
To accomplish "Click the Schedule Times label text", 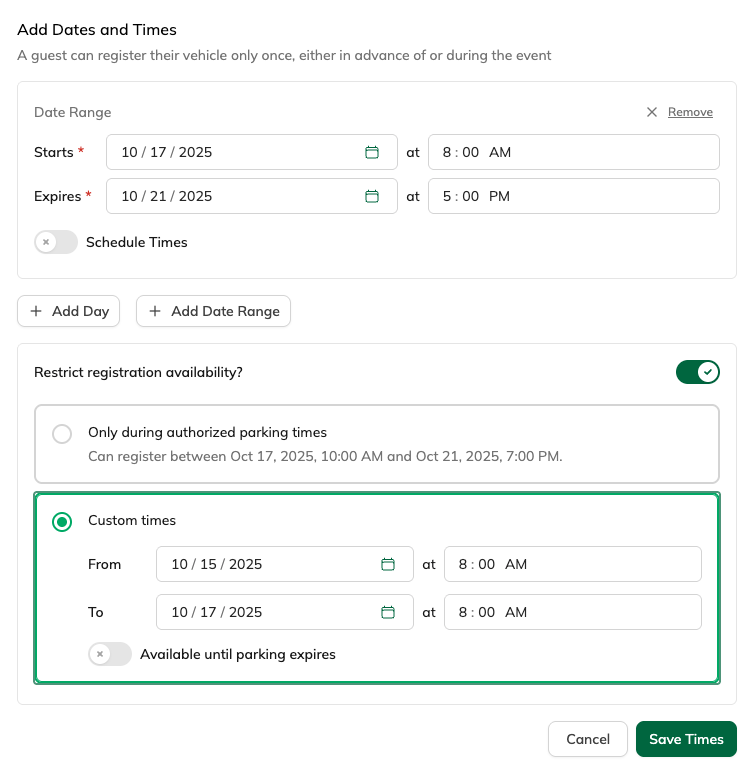I will tap(137, 242).
